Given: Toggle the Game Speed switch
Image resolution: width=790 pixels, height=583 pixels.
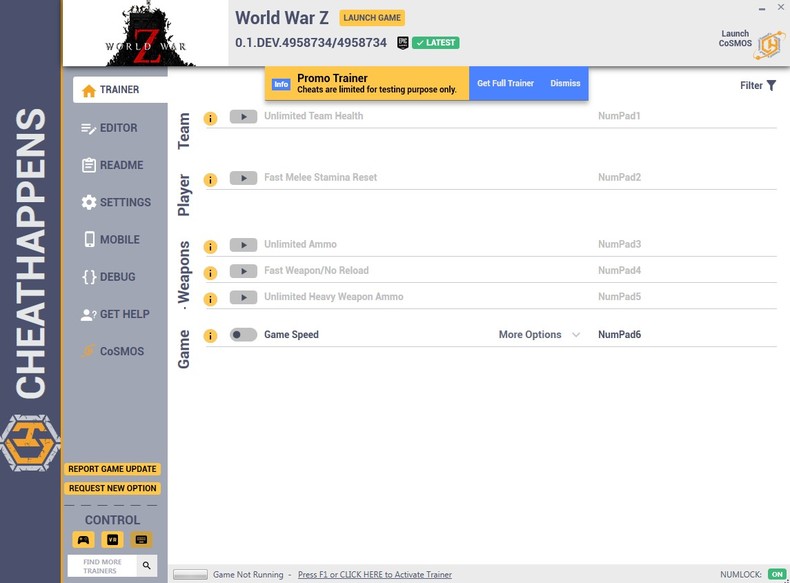Looking at the screenshot, I should (243, 335).
